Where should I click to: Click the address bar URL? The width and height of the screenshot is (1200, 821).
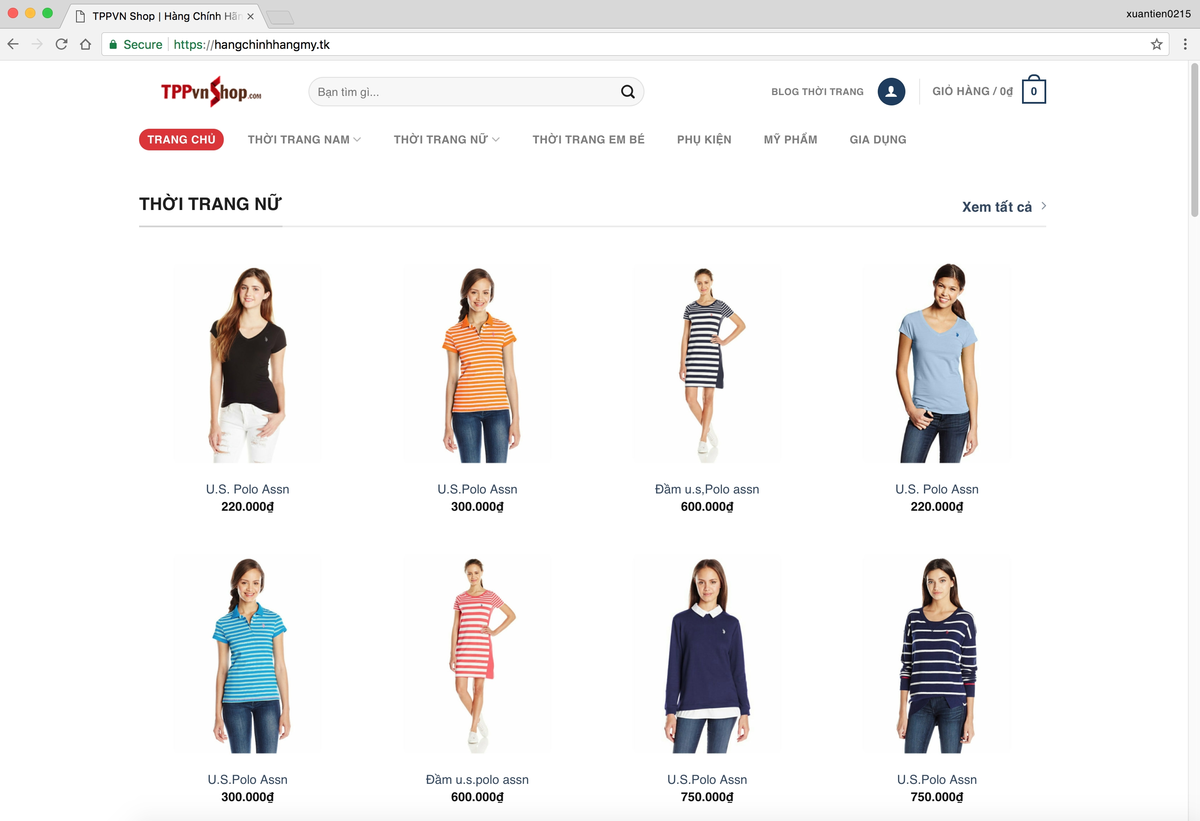click(251, 44)
